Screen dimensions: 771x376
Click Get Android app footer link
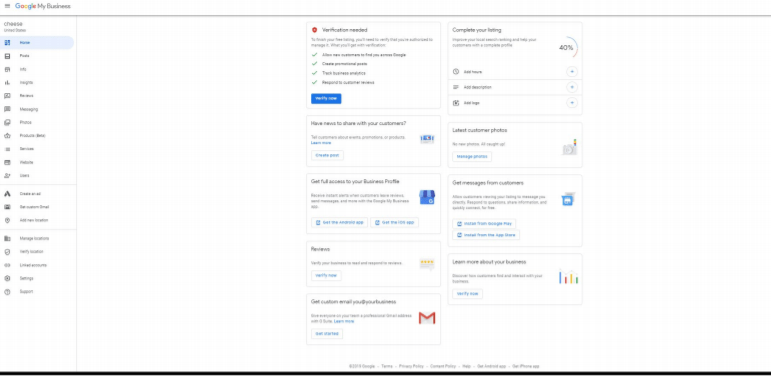pyautogui.click(x=491, y=366)
